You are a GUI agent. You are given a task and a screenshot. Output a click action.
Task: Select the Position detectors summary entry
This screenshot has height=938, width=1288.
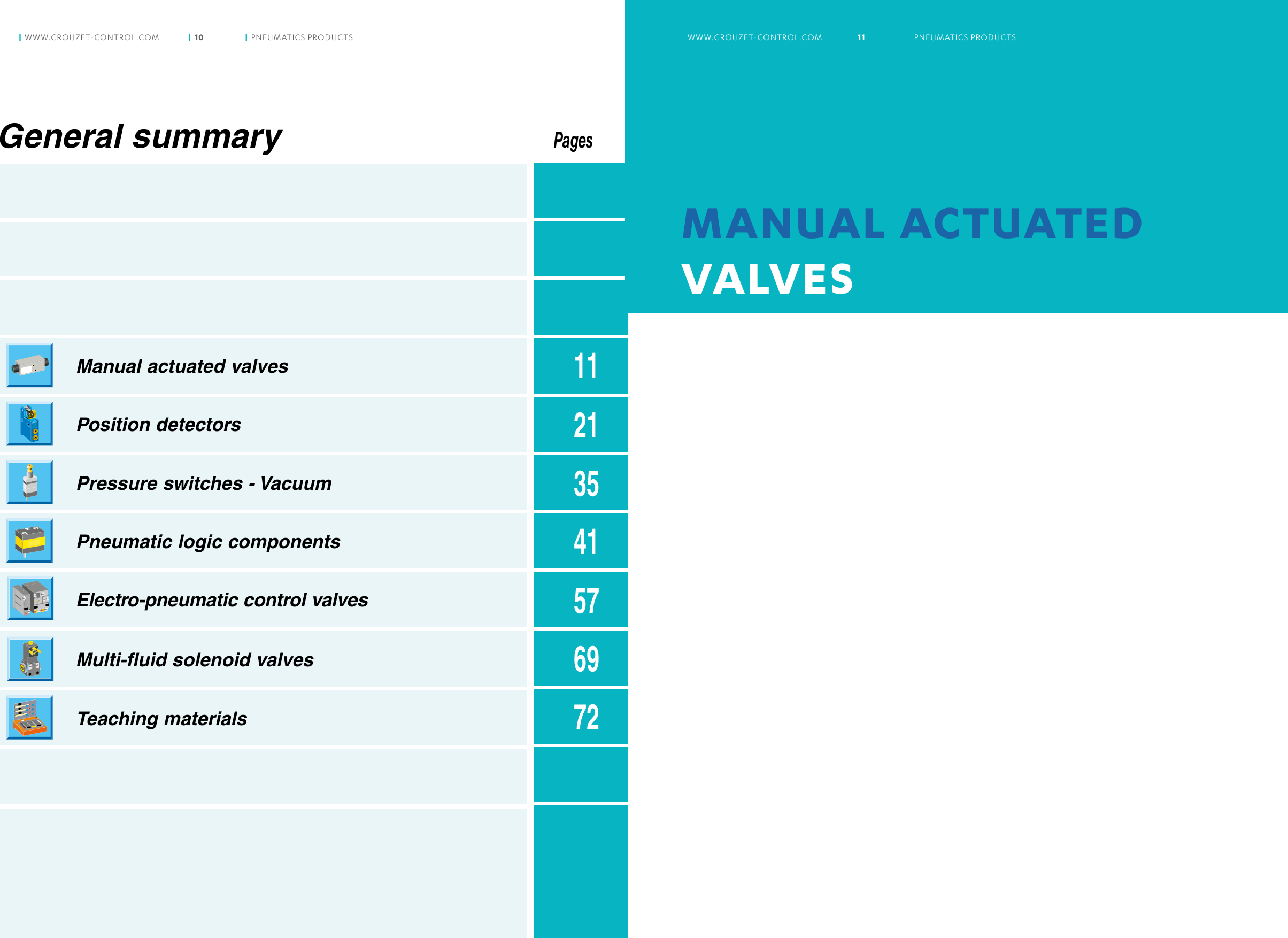pos(158,425)
